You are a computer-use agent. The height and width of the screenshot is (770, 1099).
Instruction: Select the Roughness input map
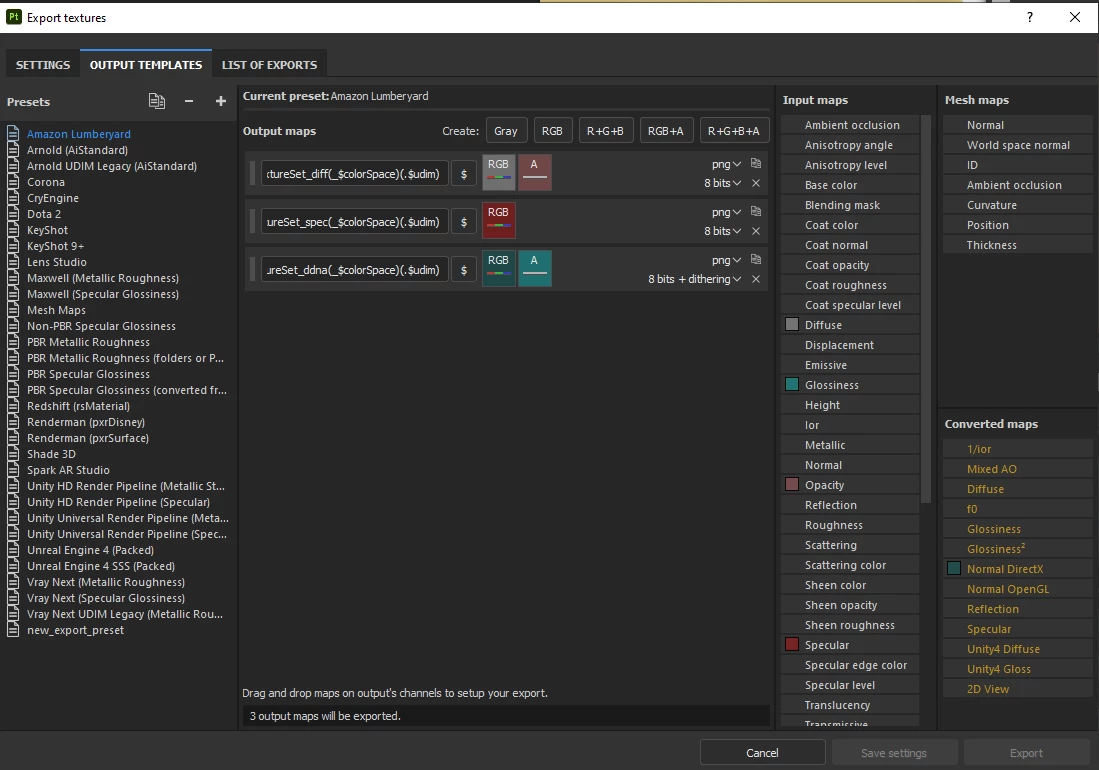pyautogui.click(x=850, y=525)
